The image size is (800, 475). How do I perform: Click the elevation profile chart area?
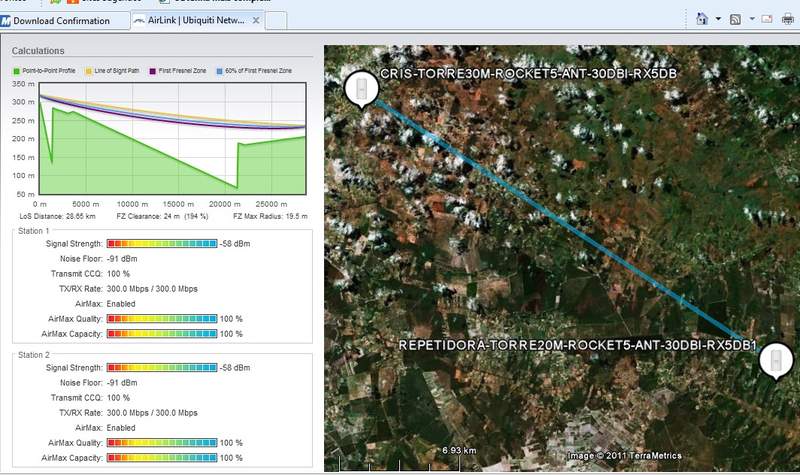coord(172,138)
